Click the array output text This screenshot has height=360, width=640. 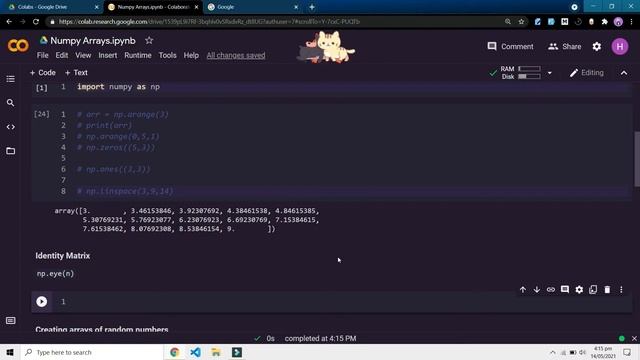[x=187, y=220]
